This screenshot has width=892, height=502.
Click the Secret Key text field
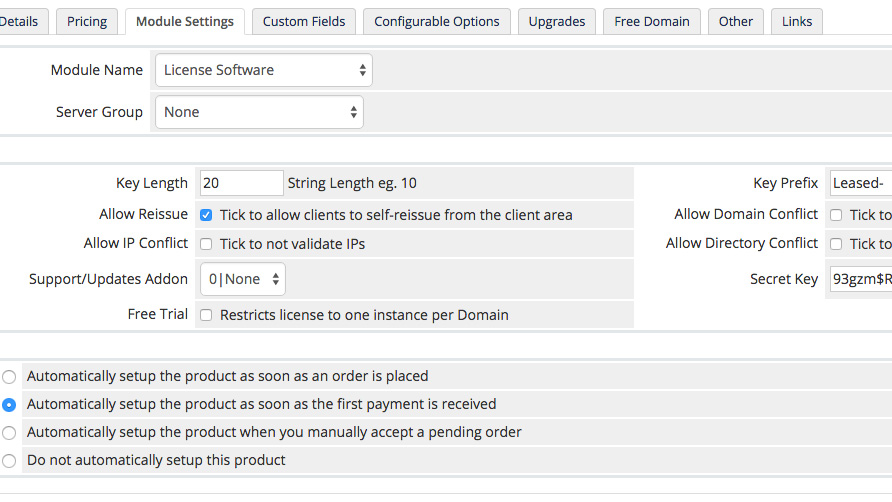pyautogui.click(x=860, y=279)
